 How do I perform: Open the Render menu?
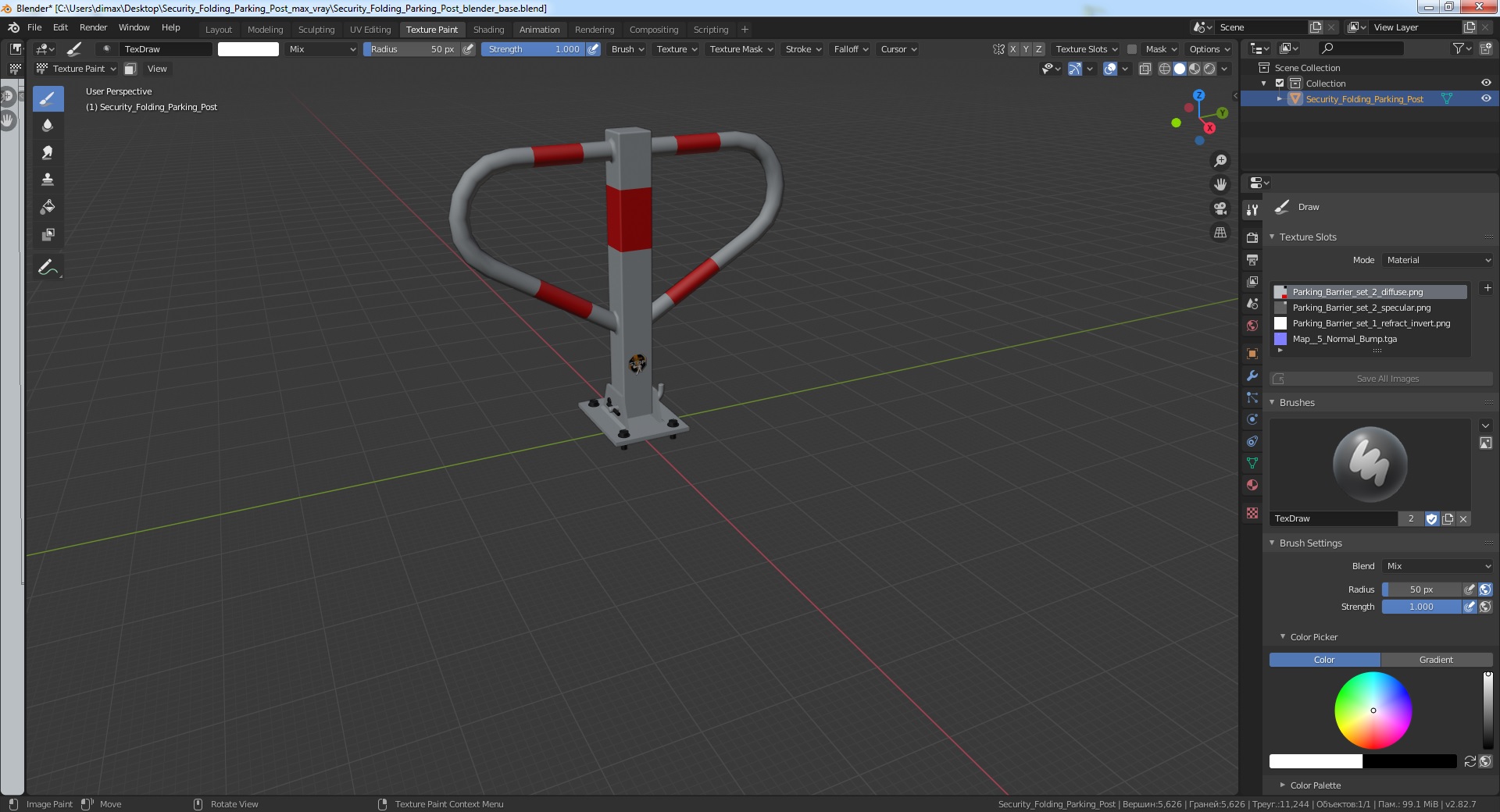click(93, 27)
